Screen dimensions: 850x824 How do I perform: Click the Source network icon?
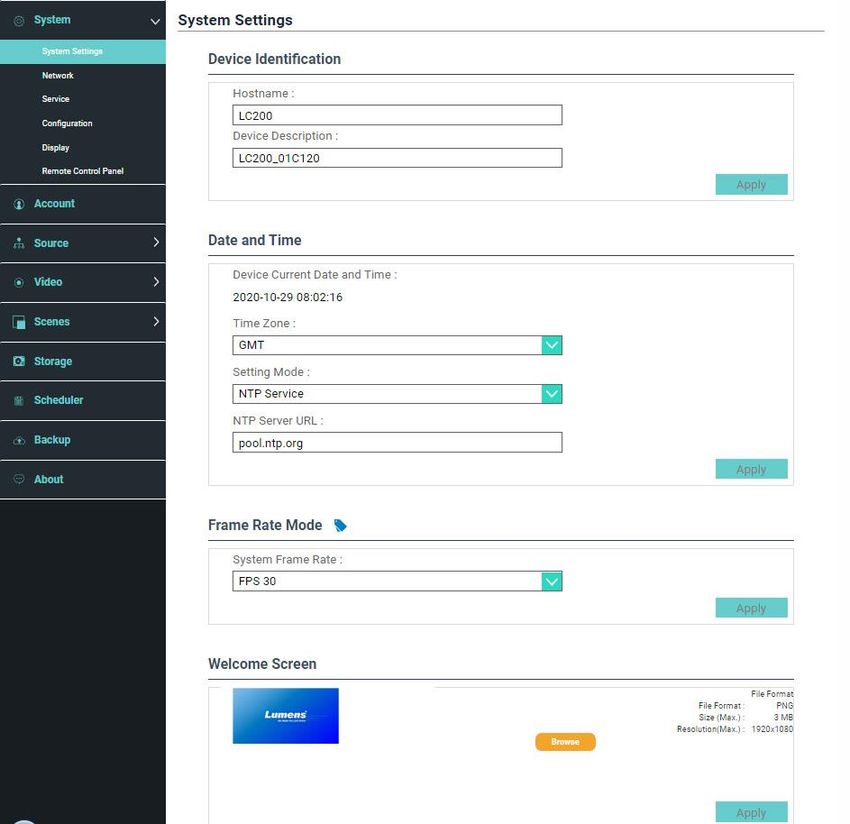point(19,243)
